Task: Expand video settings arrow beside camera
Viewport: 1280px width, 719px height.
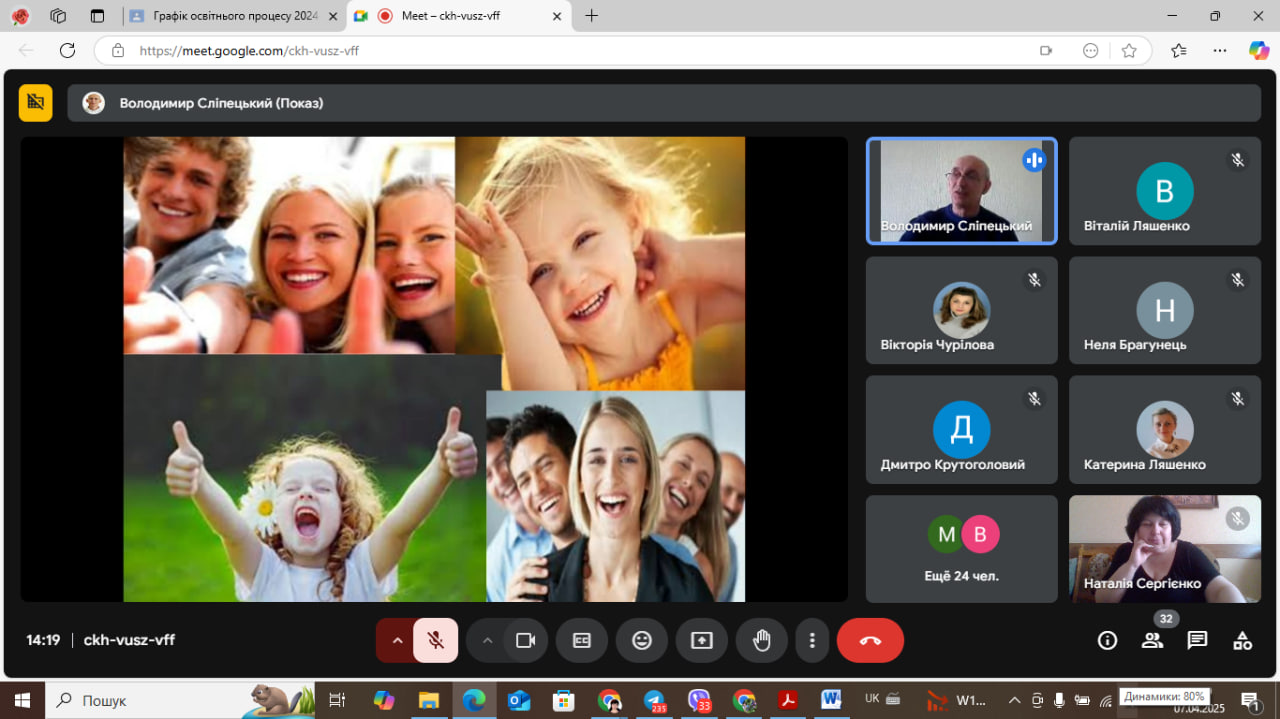Action: pyautogui.click(x=487, y=641)
